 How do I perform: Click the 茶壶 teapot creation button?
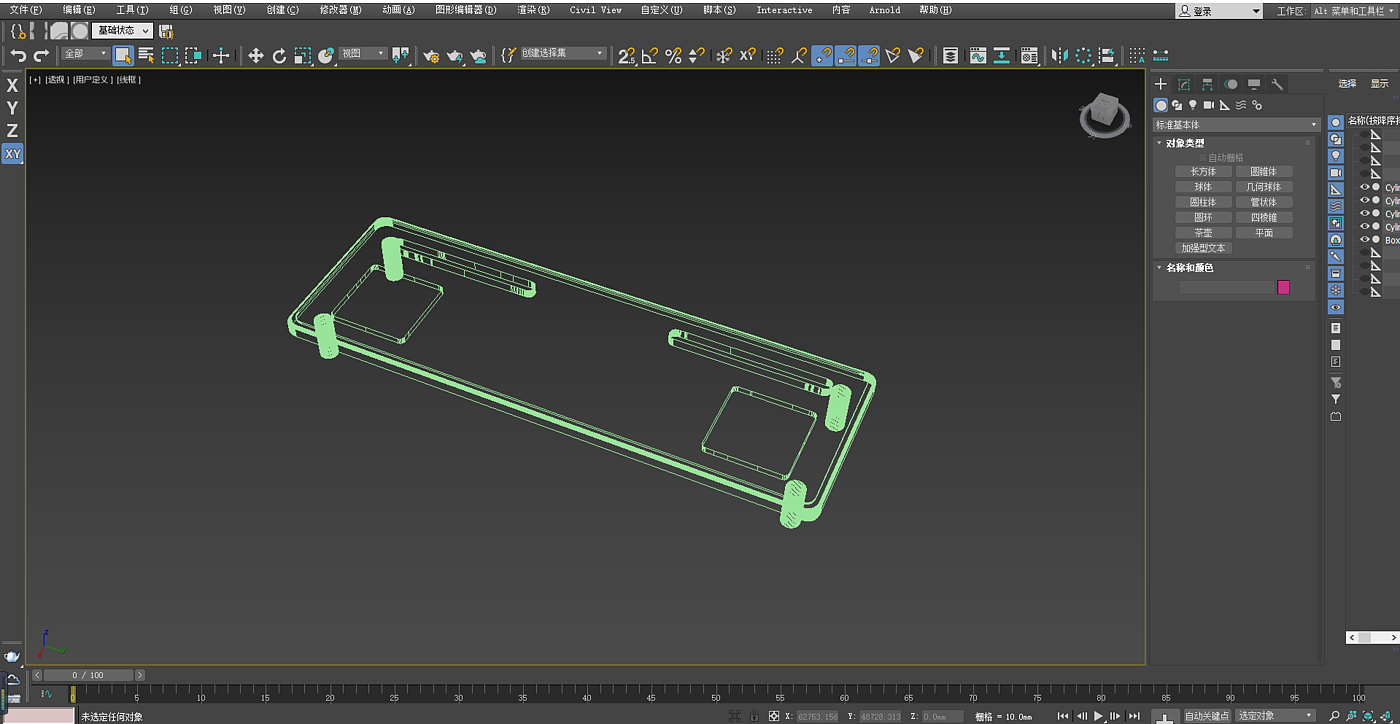coord(1203,233)
